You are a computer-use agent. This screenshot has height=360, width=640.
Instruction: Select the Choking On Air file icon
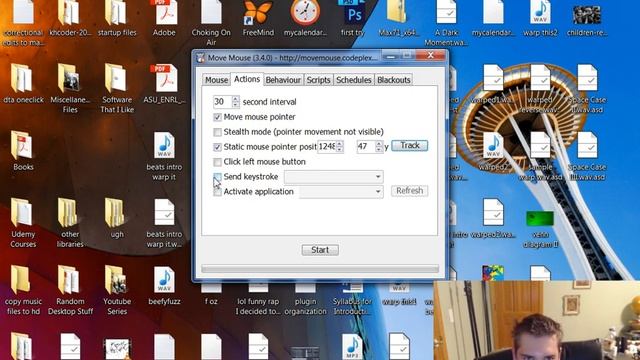[211, 23]
